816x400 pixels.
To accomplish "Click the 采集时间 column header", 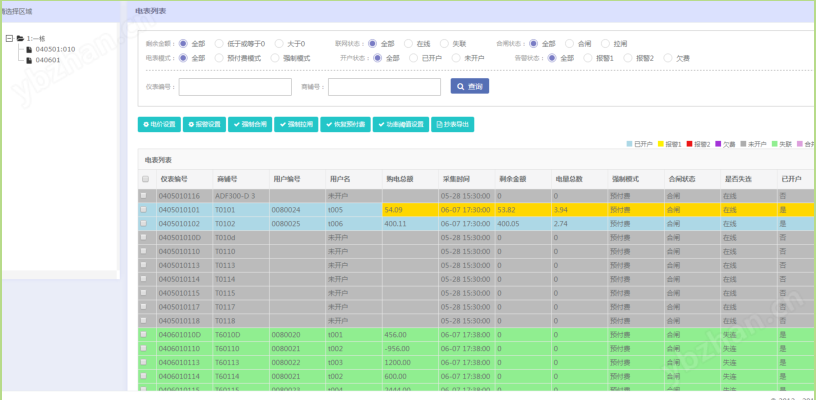I will click(x=455, y=179).
